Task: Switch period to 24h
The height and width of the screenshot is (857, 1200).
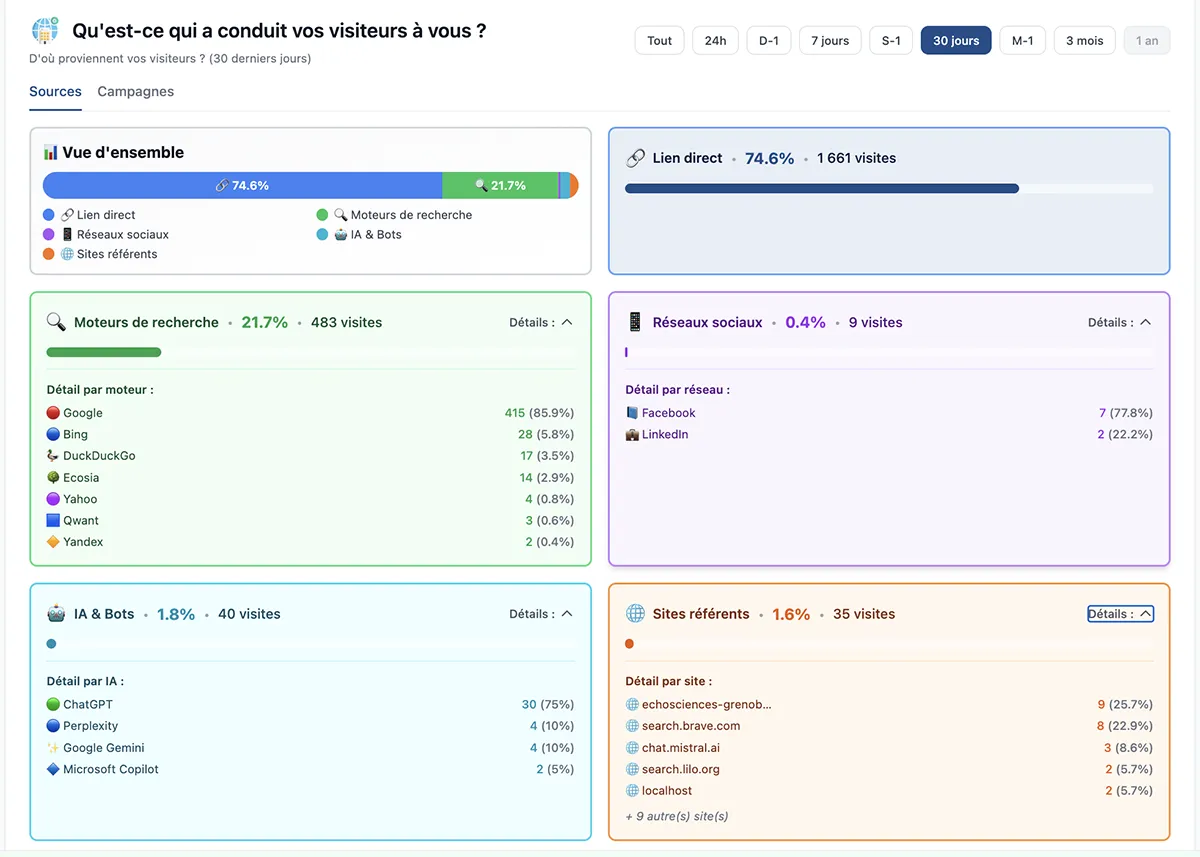Action: click(x=715, y=41)
